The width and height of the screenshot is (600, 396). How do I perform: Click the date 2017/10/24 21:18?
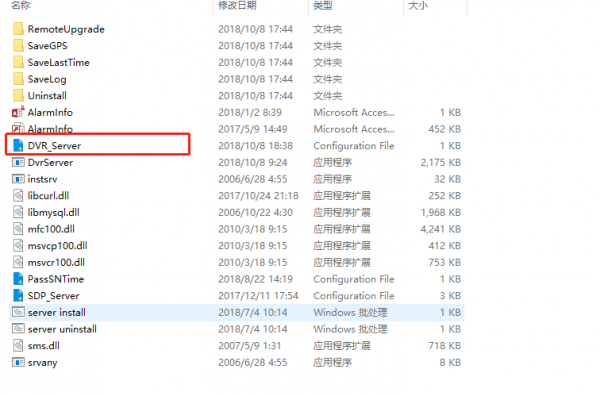pyautogui.click(x=258, y=196)
